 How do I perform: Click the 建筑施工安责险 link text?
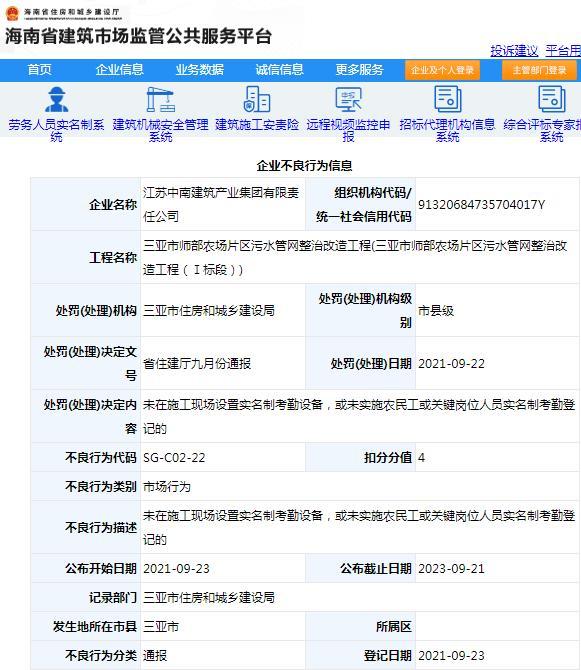pyautogui.click(x=257, y=125)
